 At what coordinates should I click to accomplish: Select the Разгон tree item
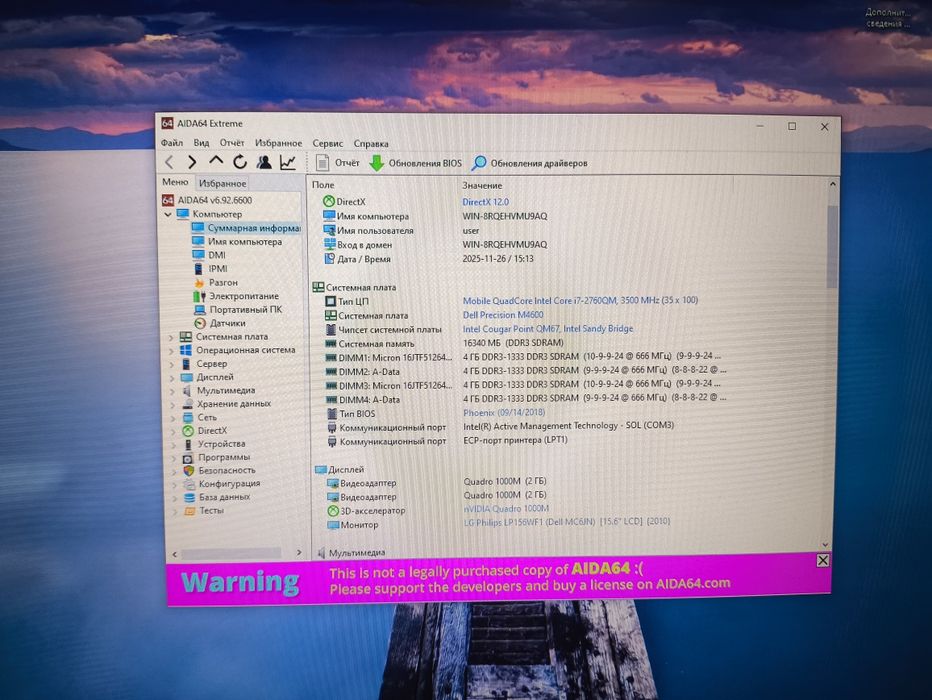216,282
